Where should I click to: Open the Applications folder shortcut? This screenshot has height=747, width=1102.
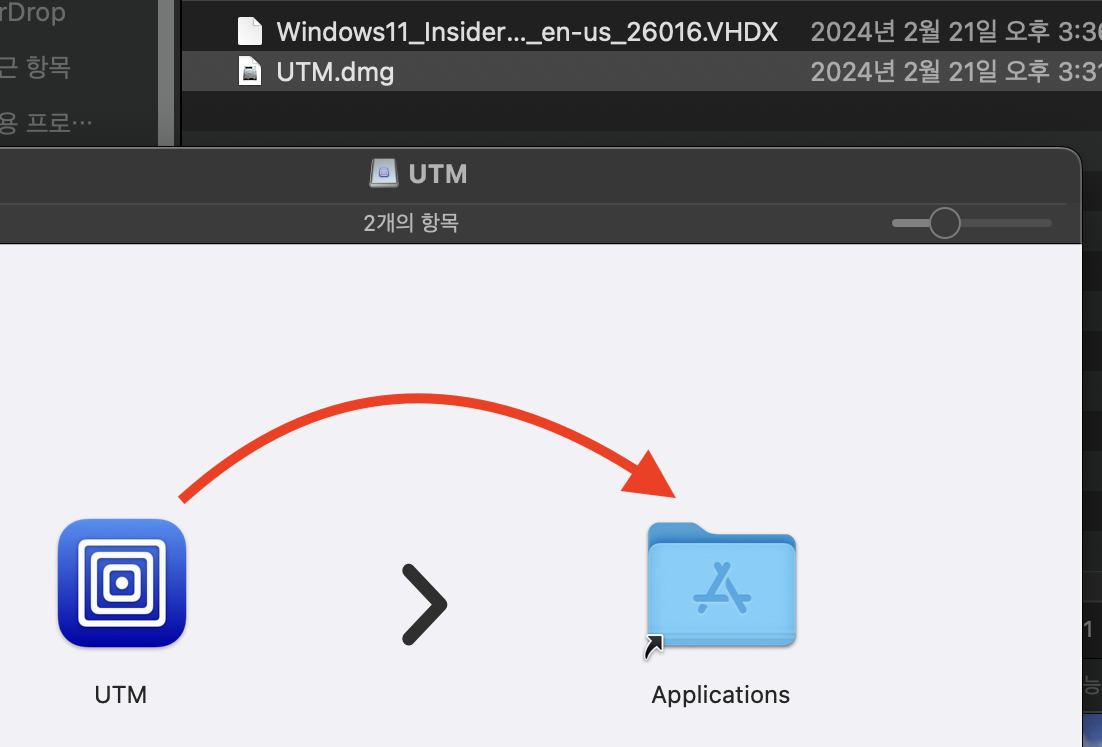pos(721,585)
